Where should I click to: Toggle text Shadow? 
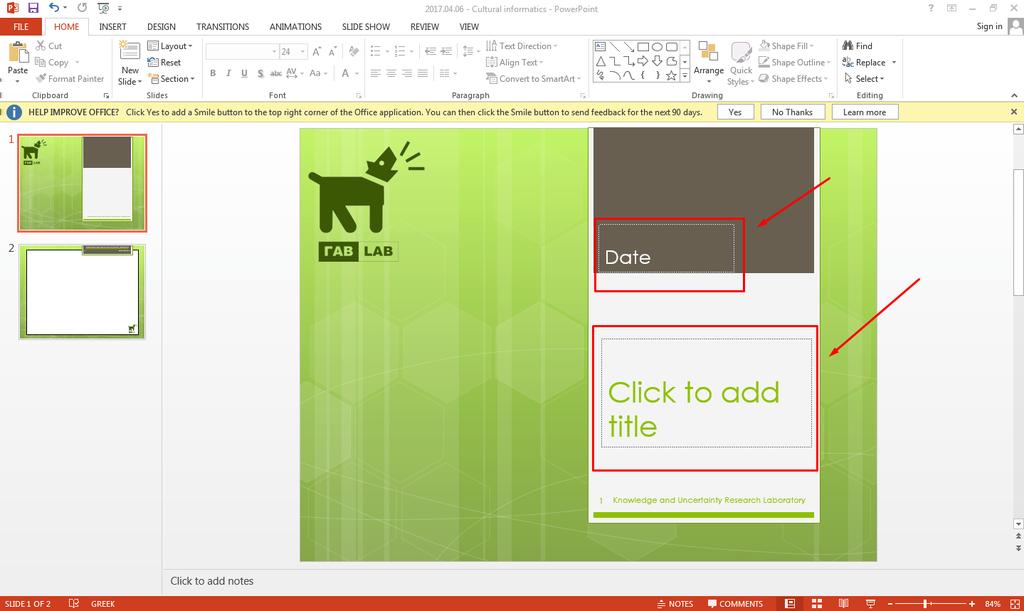click(260, 73)
